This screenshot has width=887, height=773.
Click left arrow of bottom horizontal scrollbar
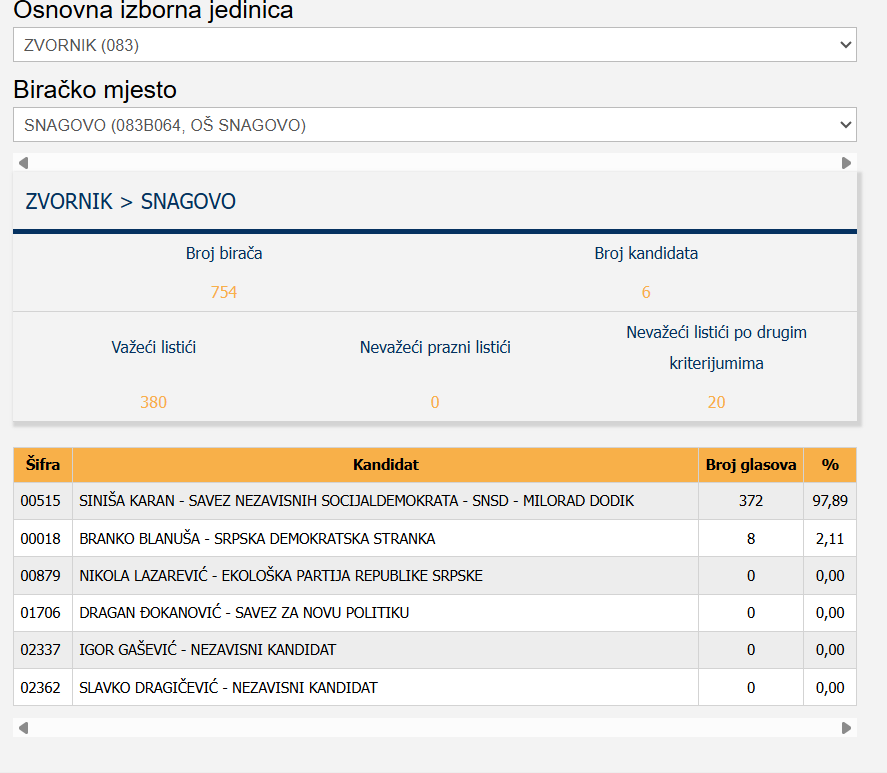click(x=23, y=728)
